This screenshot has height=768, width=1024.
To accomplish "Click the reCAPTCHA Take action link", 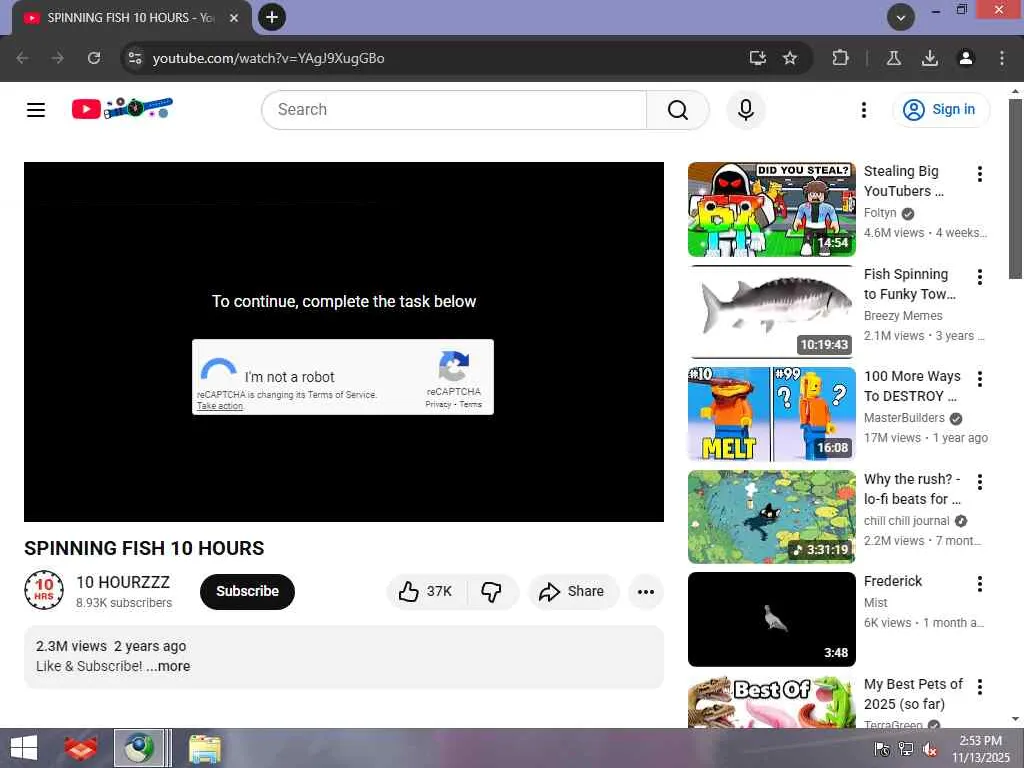I will click(219, 406).
